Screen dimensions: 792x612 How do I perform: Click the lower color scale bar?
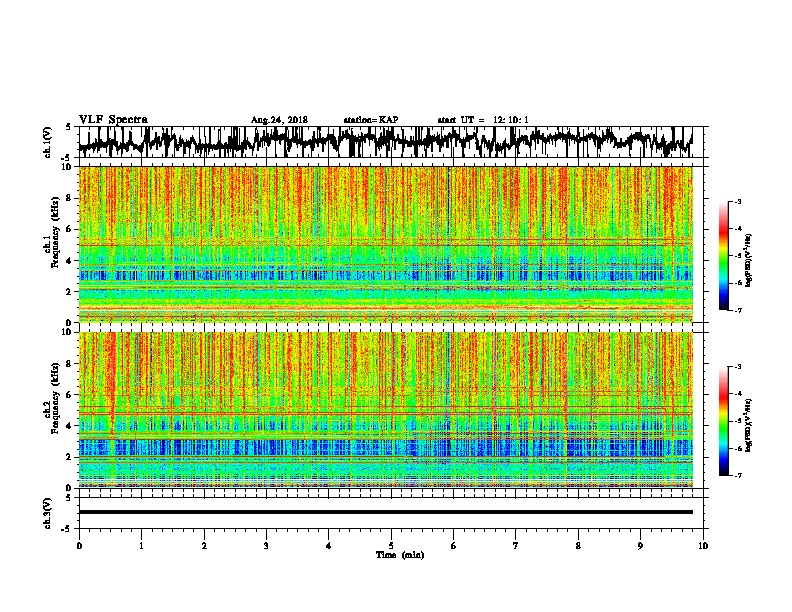tap(723, 421)
